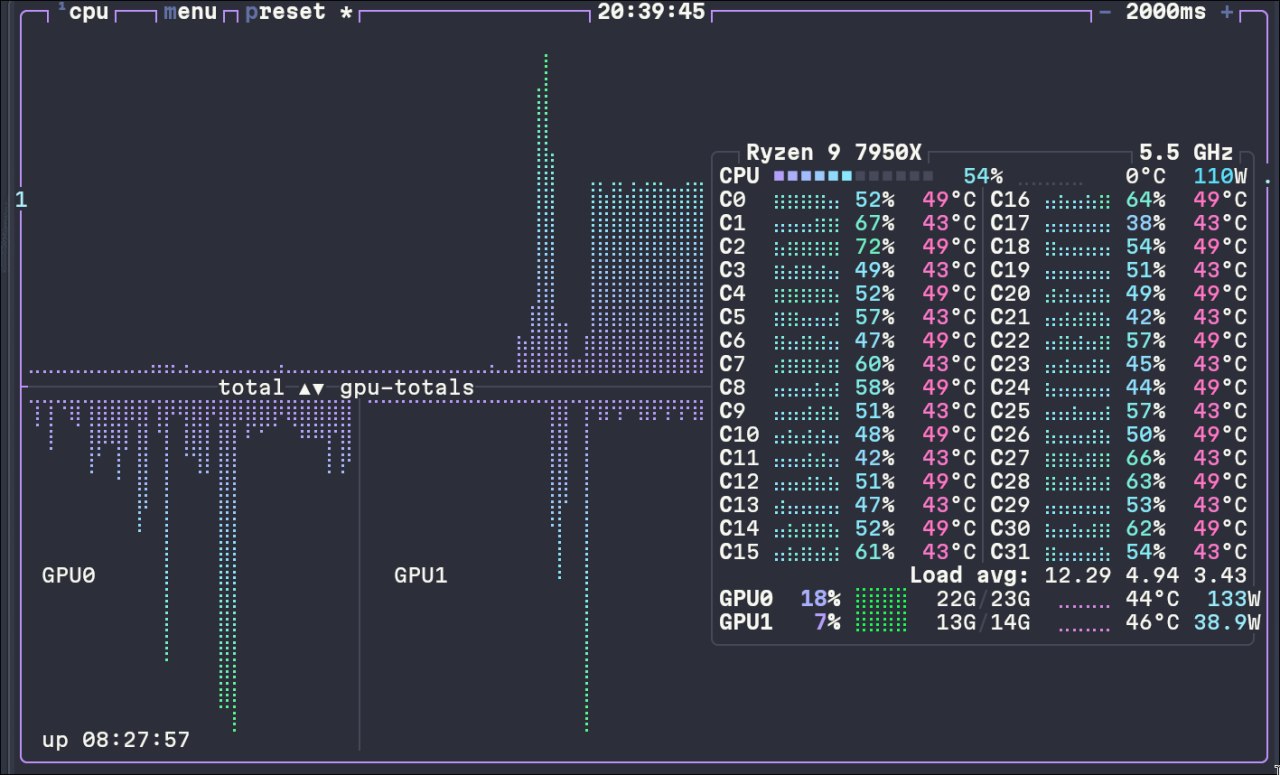Click the C4 core temperature 49°C
1280x775 pixels.
click(949, 294)
